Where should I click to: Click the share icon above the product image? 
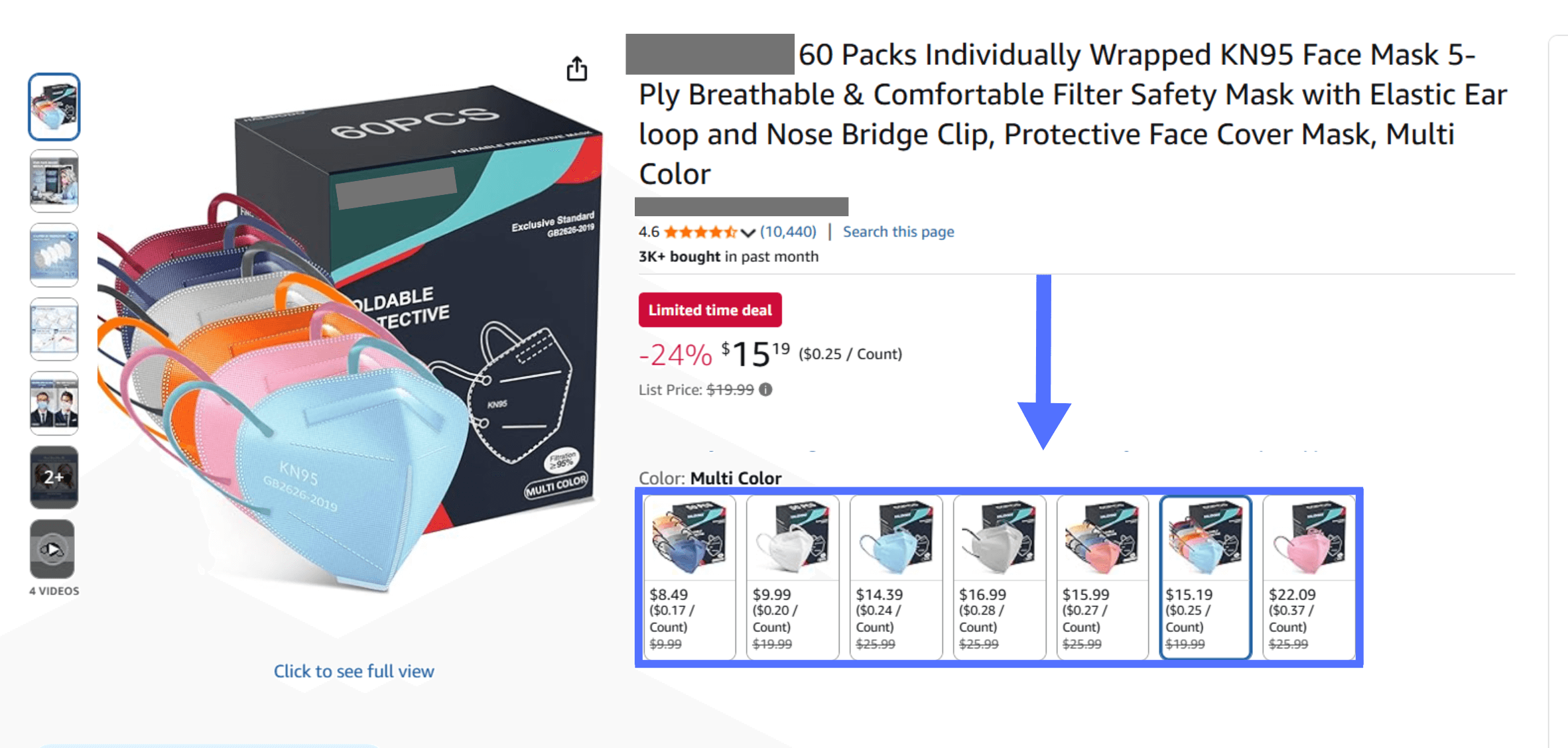tap(576, 68)
